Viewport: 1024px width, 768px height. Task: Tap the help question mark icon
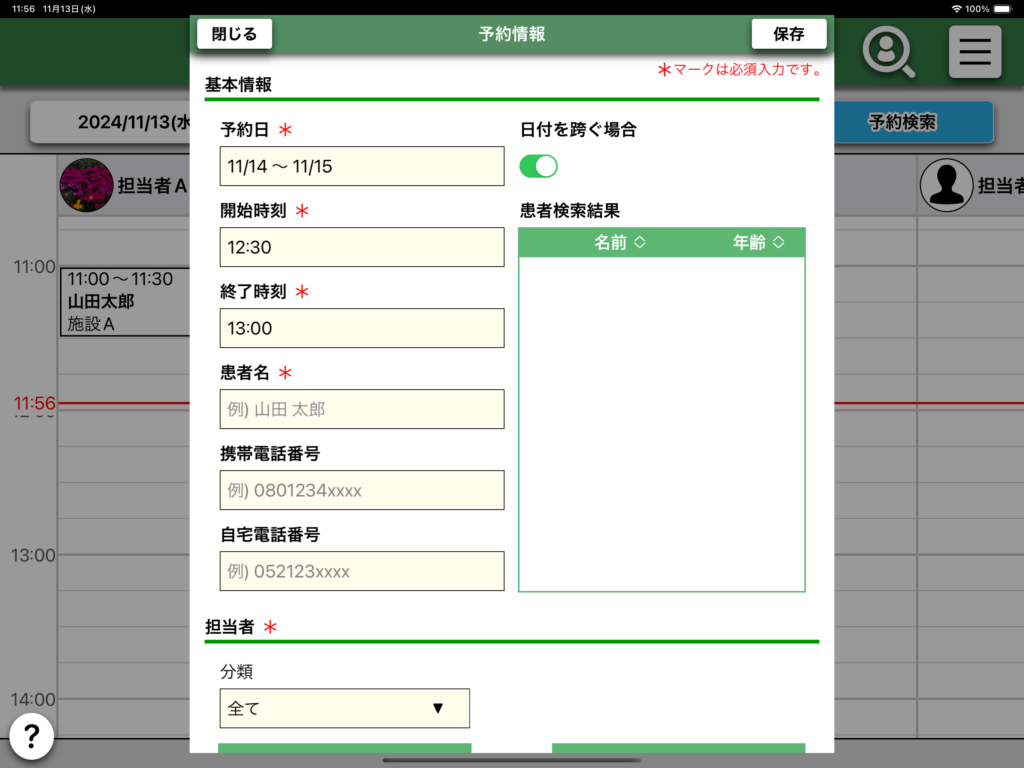coord(32,737)
